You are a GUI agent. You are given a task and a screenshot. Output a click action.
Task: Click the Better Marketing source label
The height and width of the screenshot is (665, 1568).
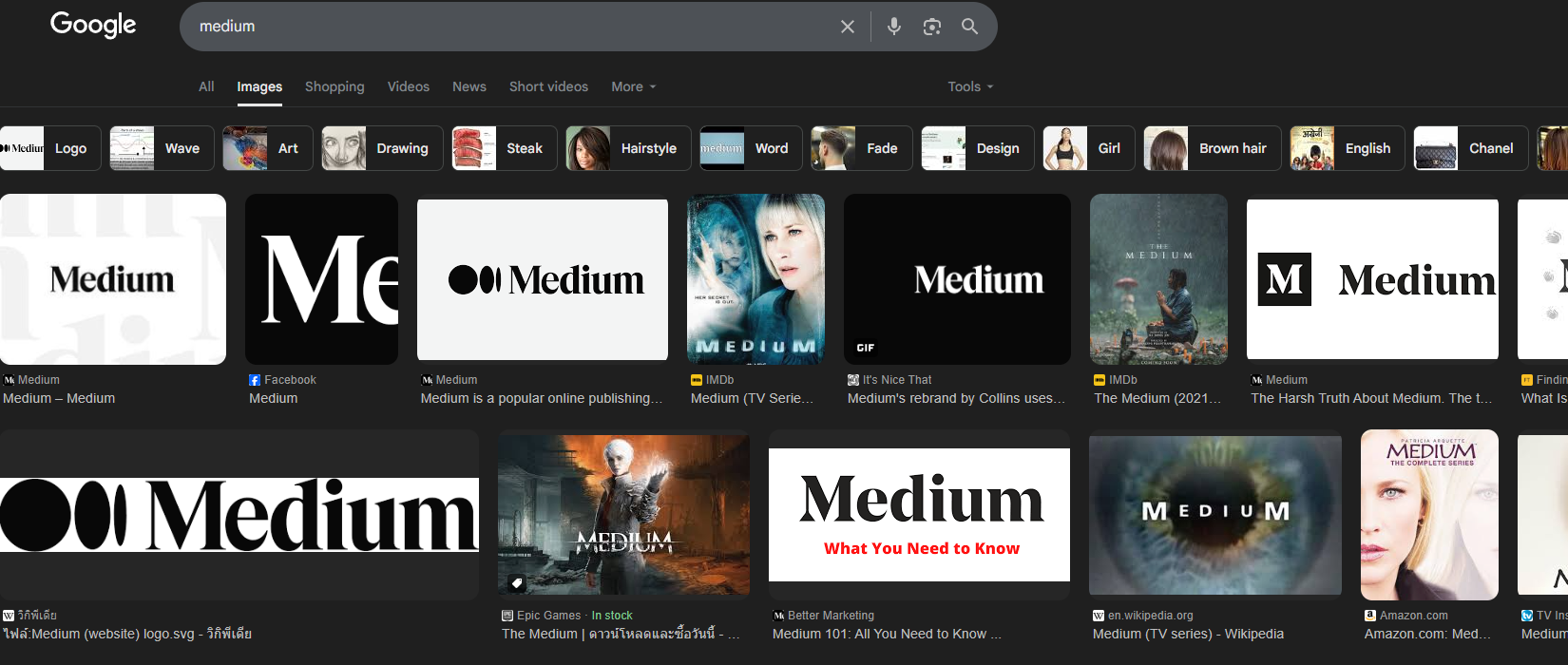click(x=831, y=616)
